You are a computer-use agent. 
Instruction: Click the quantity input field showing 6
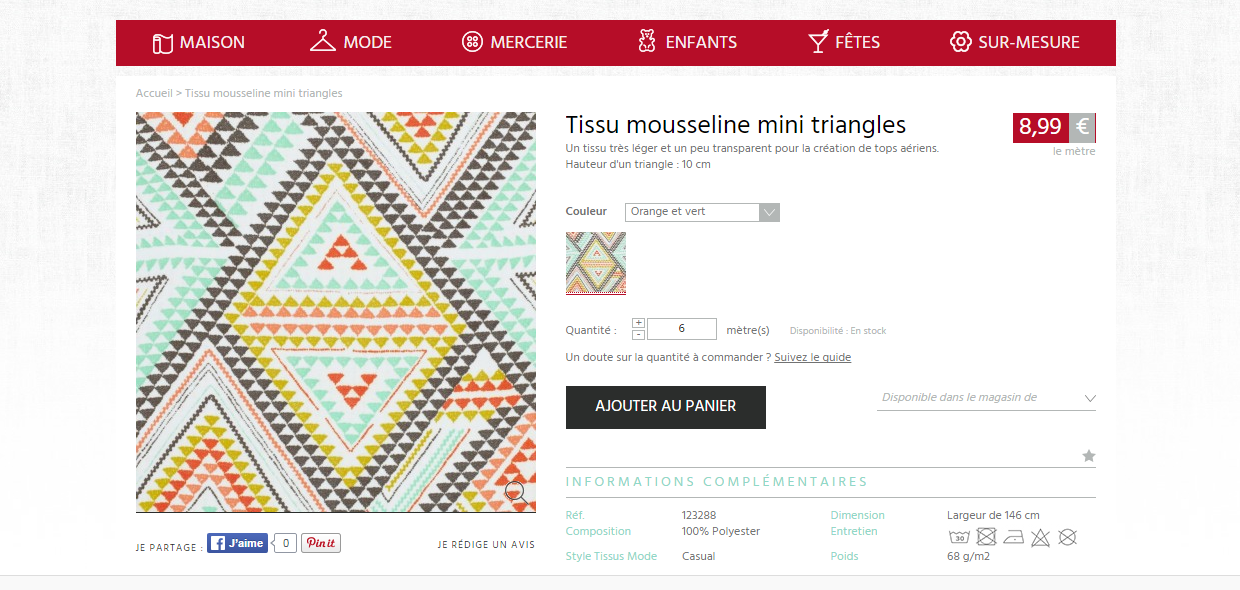[681, 328]
